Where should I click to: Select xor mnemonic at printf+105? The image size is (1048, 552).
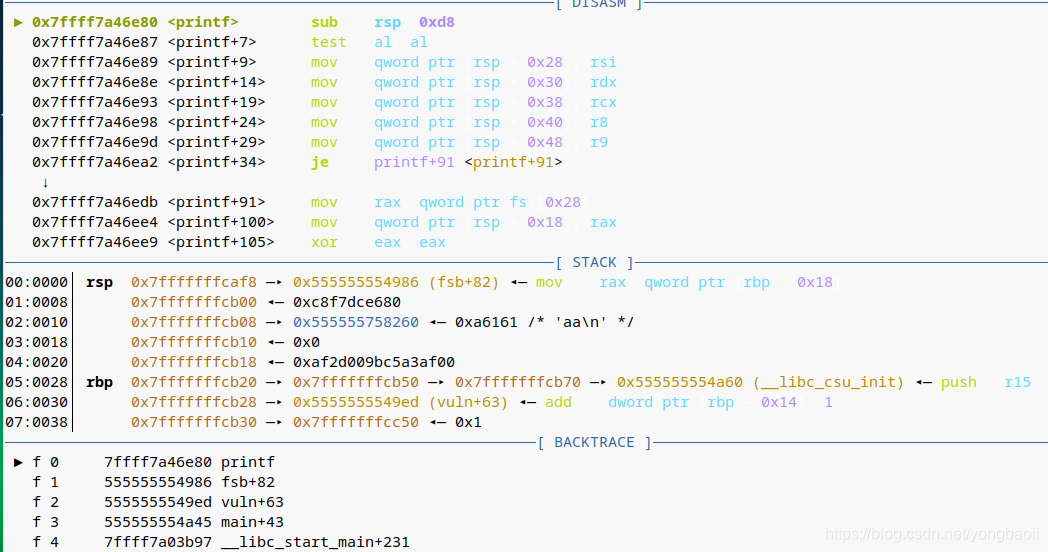[x=324, y=243]
